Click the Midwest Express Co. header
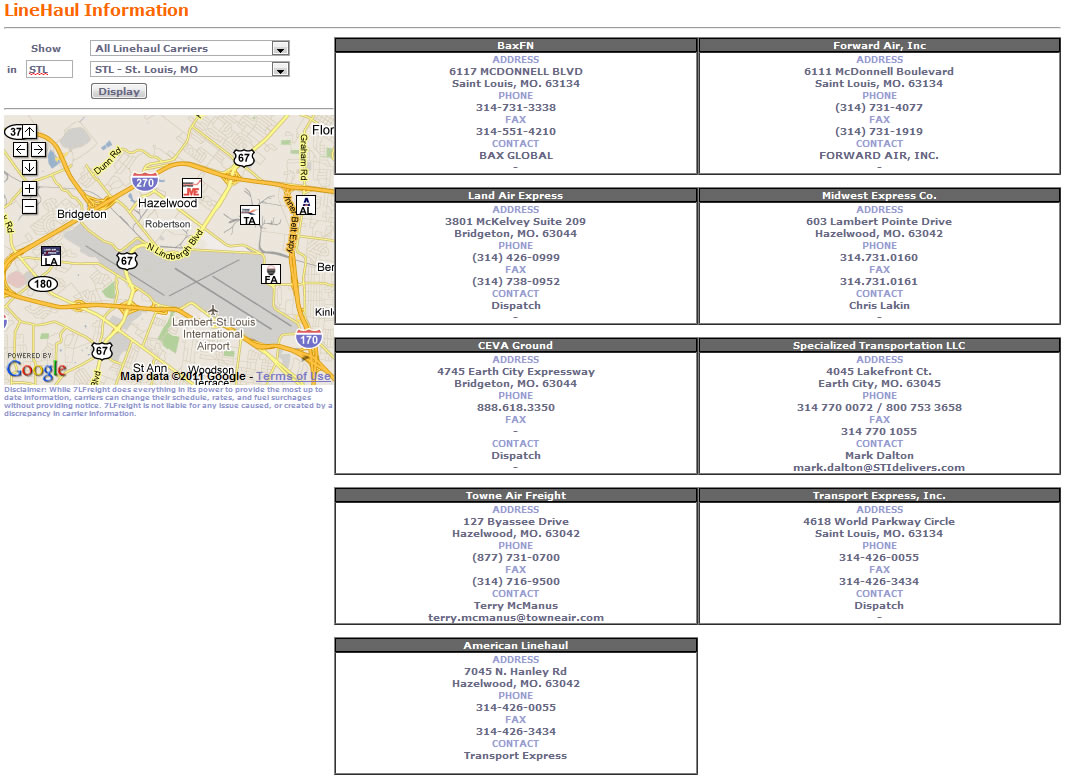 click(879, 195)
